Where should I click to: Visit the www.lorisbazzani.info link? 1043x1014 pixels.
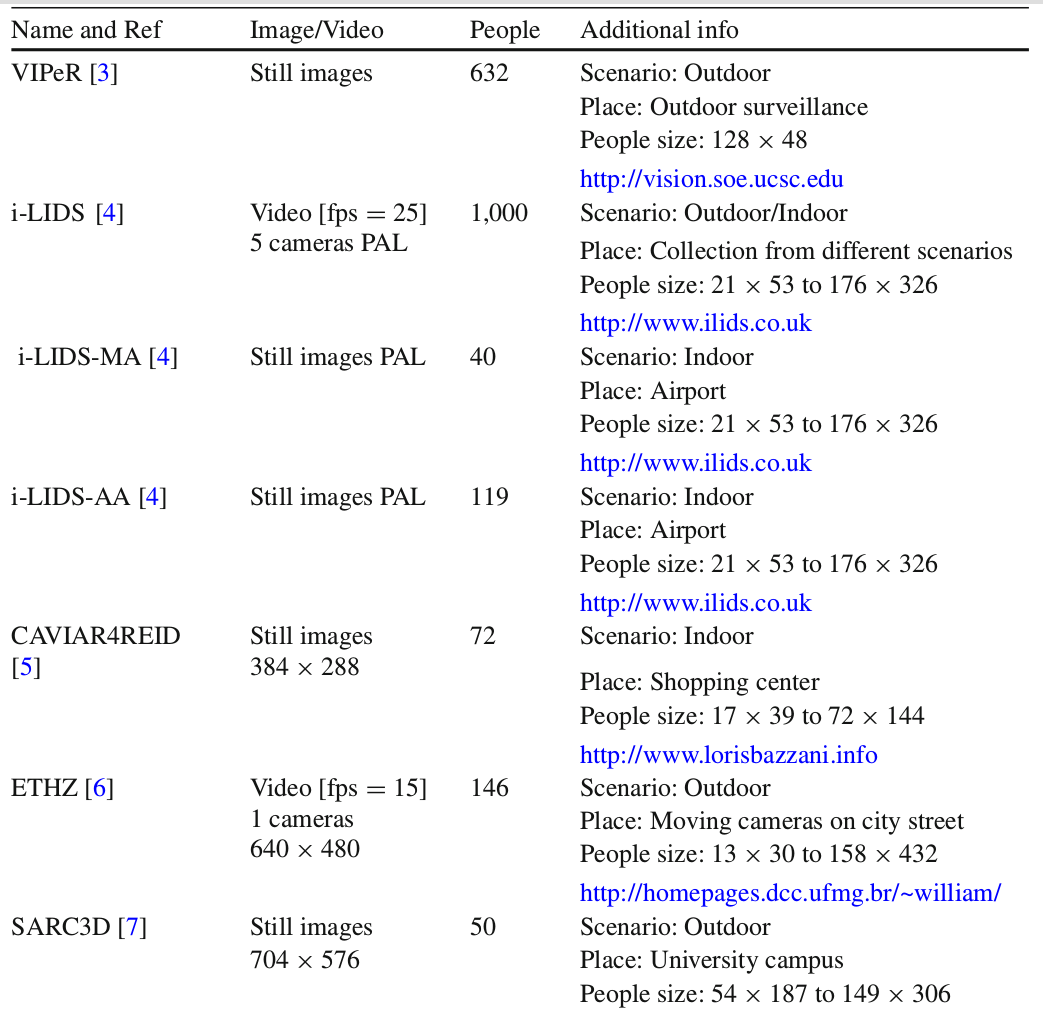pyautogui.click(x=728, y=754)
